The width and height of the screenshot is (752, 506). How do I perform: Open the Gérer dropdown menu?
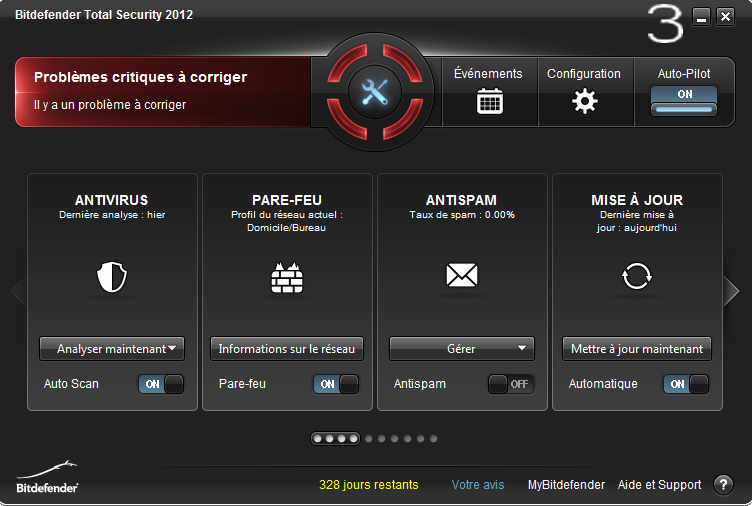(462, 349)
